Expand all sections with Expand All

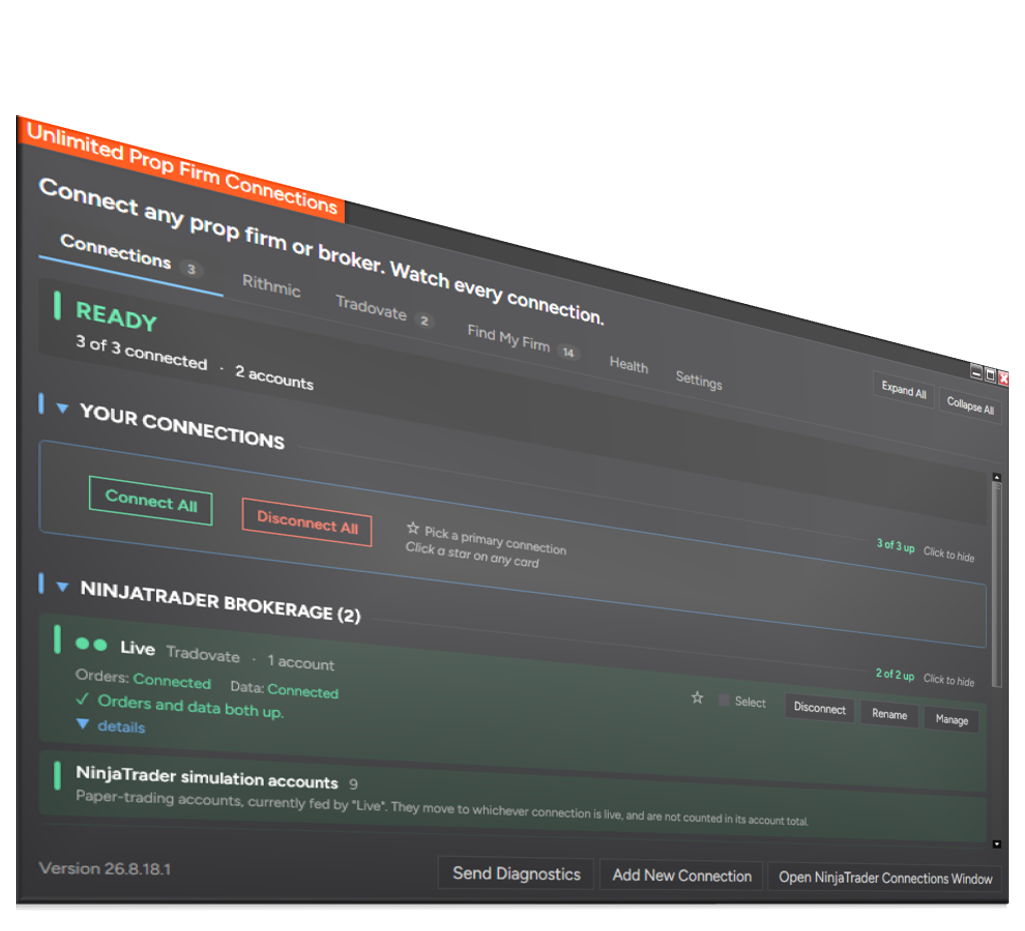(x=904, y=390)
